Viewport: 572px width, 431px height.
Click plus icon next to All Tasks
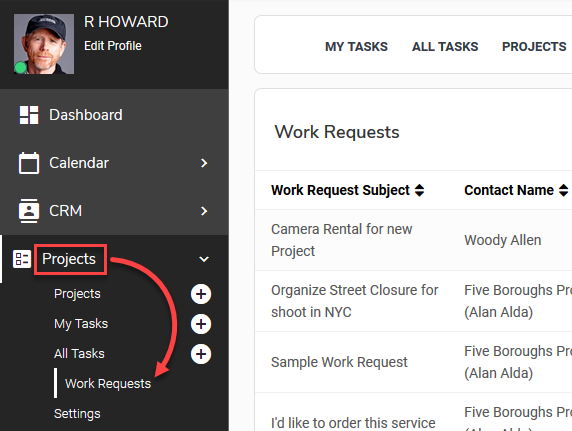pyautogui.click(x=201, y=354)
